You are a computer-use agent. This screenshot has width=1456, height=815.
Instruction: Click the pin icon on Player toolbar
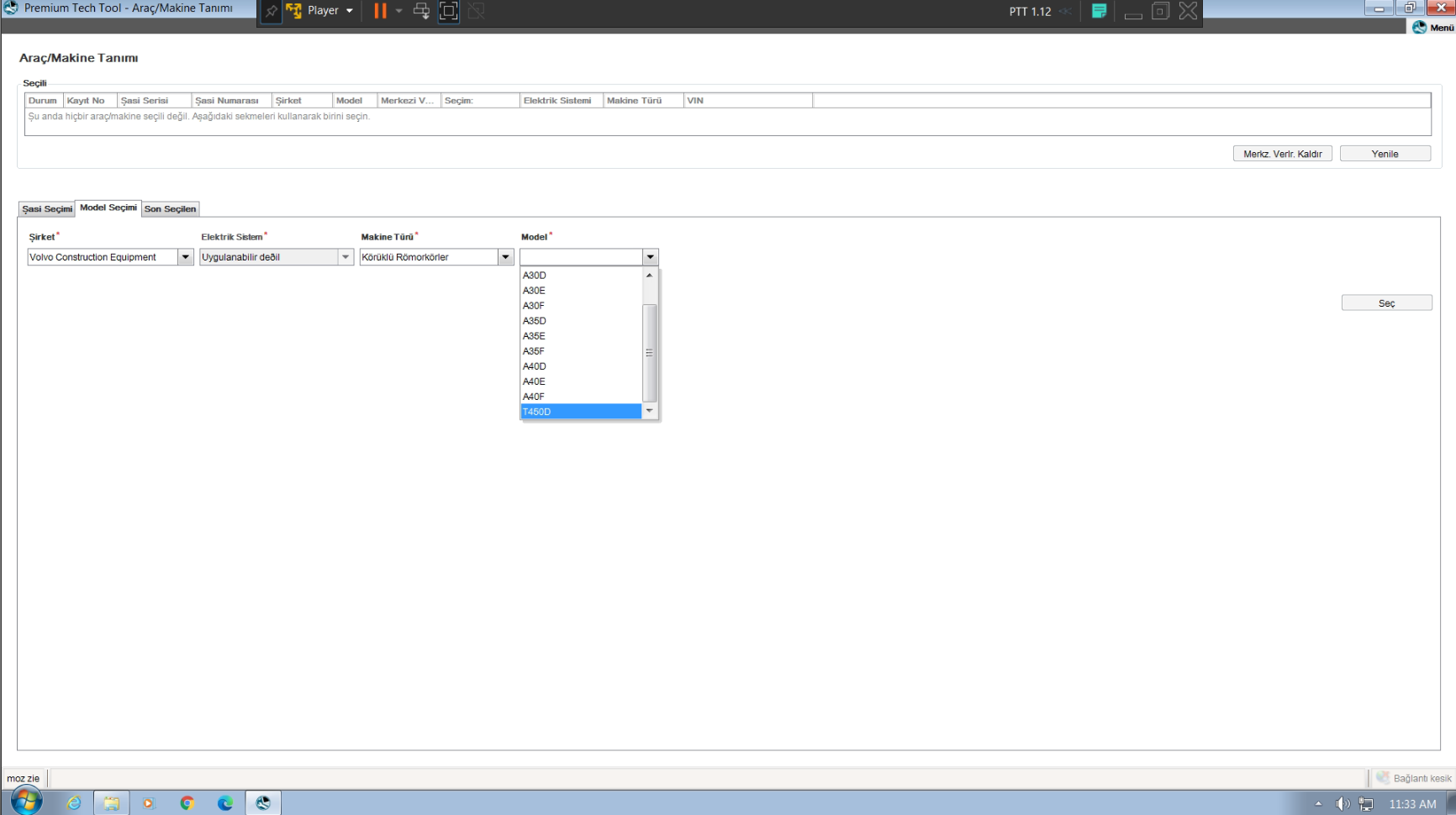pyautogui.click(x=271, y=12)
